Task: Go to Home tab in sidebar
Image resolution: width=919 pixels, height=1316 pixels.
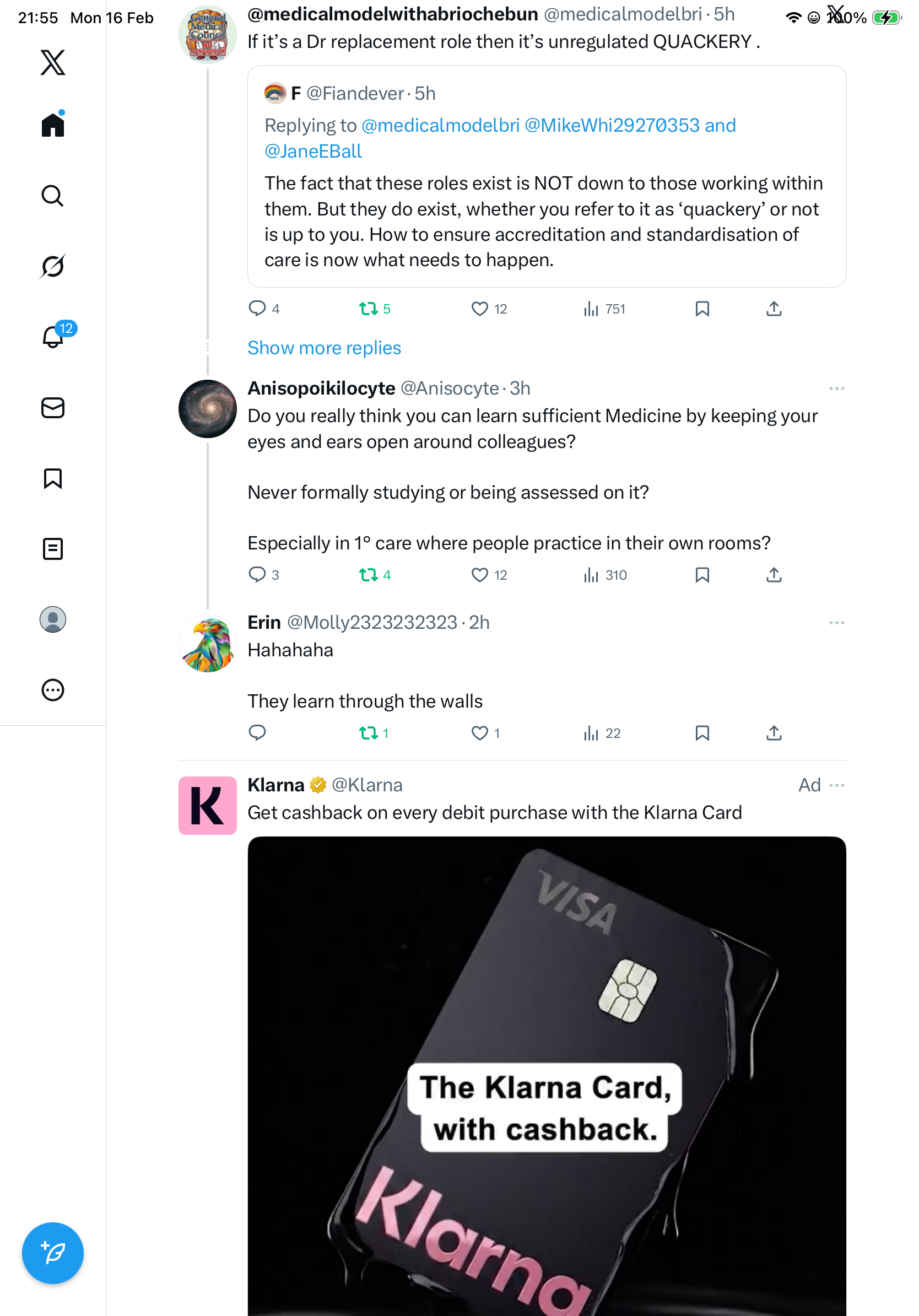Action: click(x=53, y=125)
